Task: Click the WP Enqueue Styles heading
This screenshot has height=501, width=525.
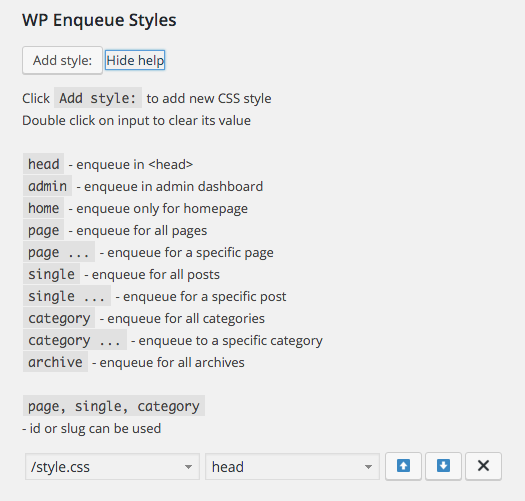Action: pos(99,20)
